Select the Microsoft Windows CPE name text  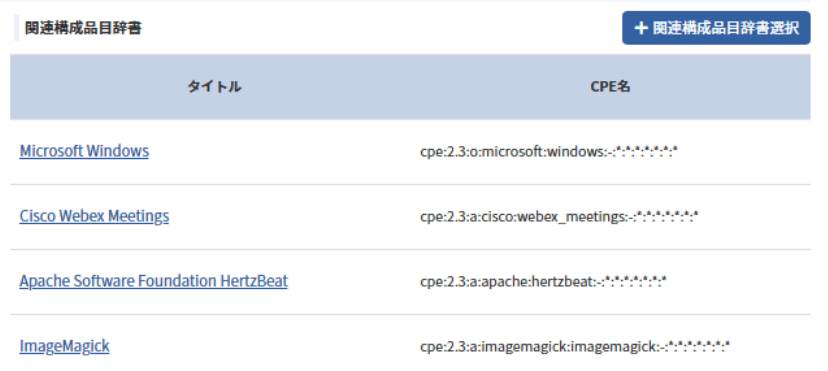point(549,152)
